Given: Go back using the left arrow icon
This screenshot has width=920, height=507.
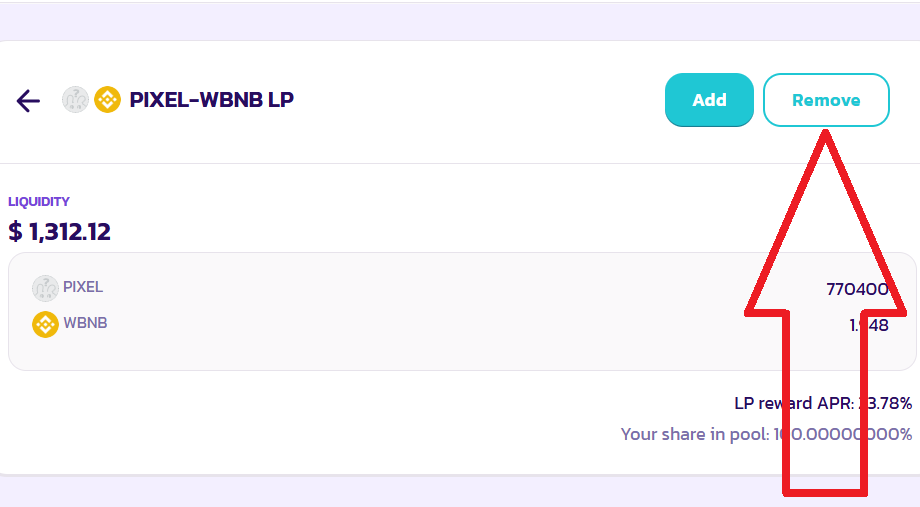Looking at the screenshot, I should tap(28, 100).
